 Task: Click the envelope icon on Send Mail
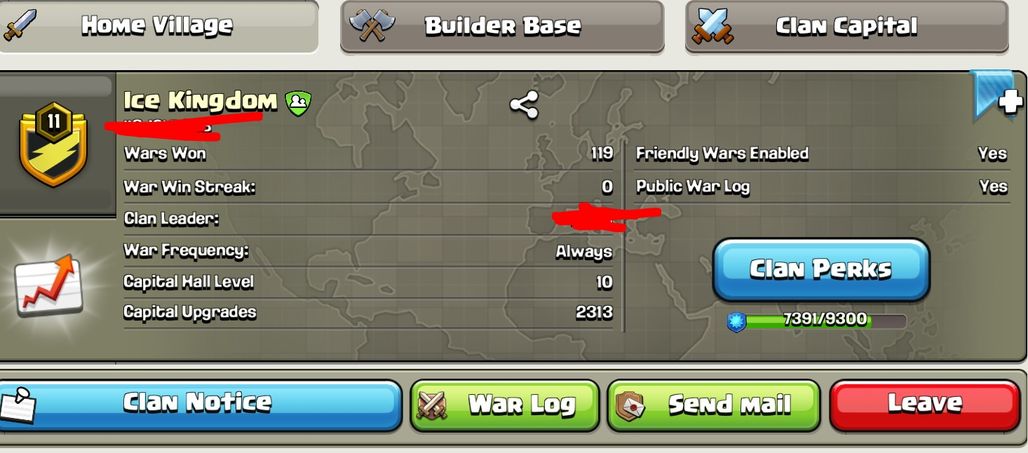[630, 405]
